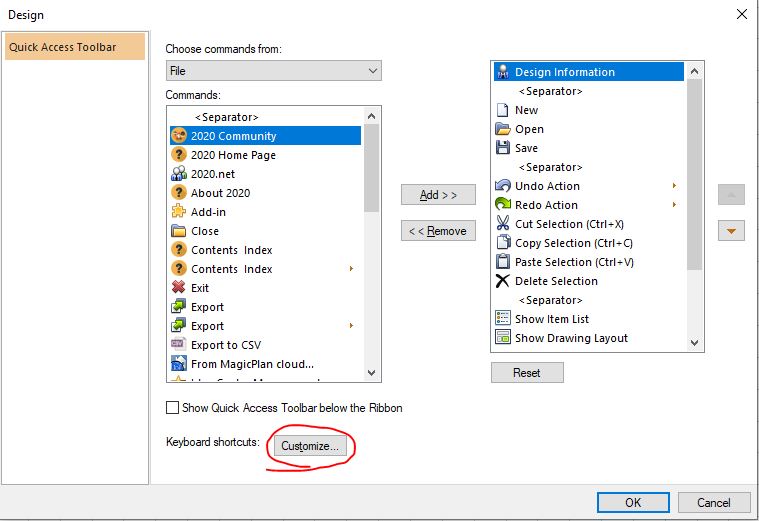Open the Choose commands from dropdown
Viewport: 759px width, 521px height.
tap(273, 71)
